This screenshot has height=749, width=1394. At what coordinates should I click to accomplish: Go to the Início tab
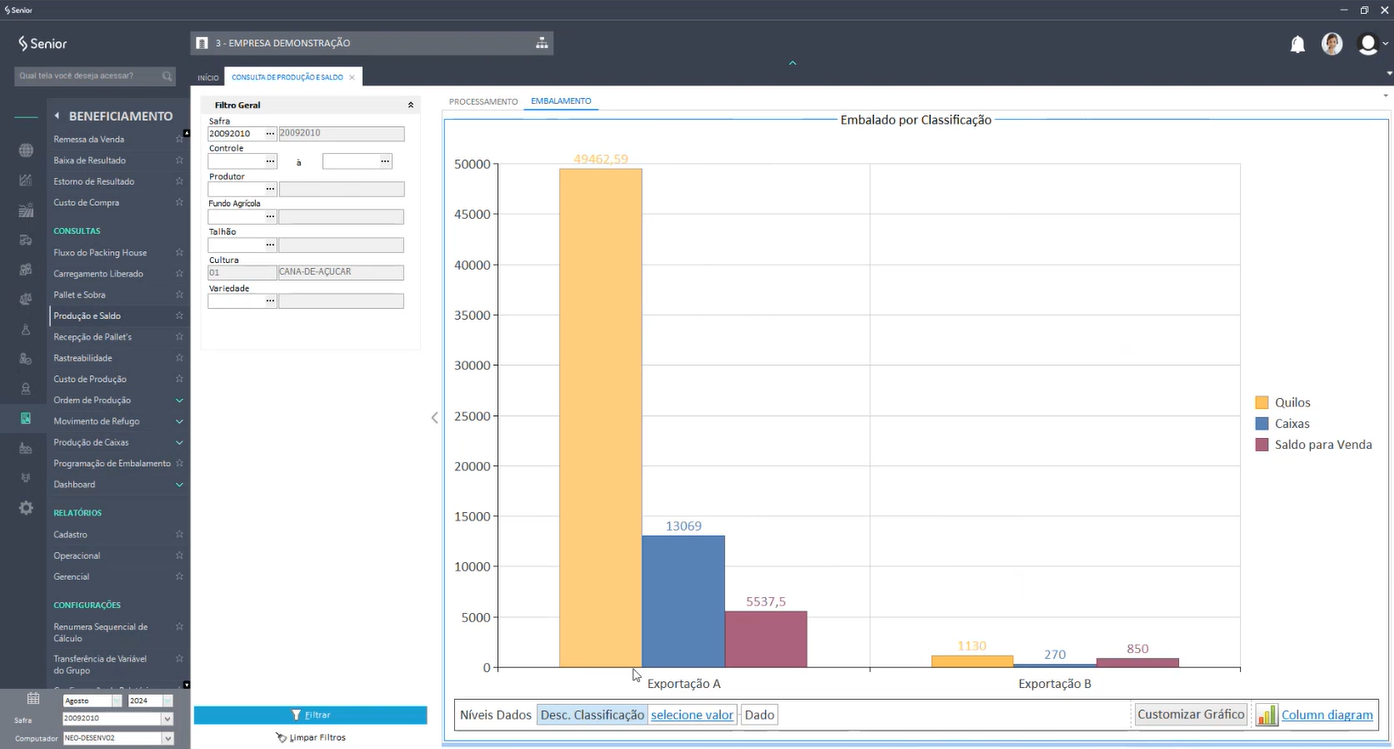[x=208, y=77]
